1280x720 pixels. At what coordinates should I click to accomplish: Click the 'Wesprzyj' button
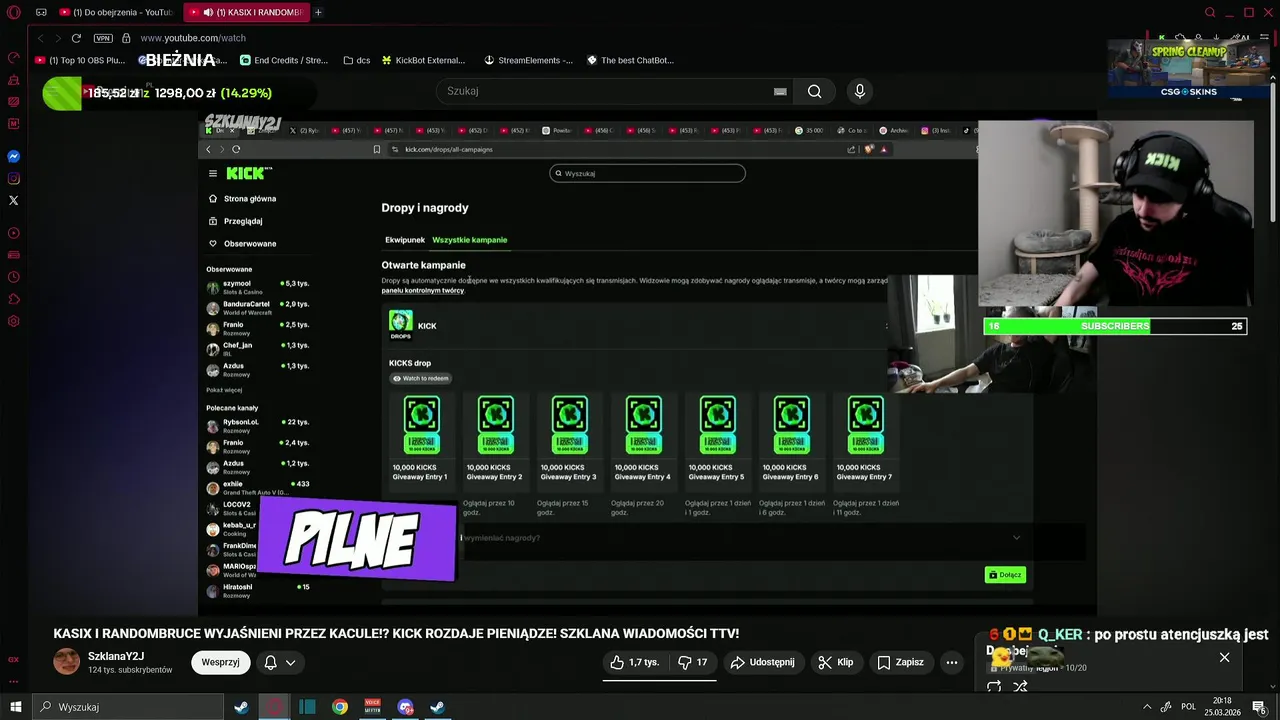tap(220, 662)
